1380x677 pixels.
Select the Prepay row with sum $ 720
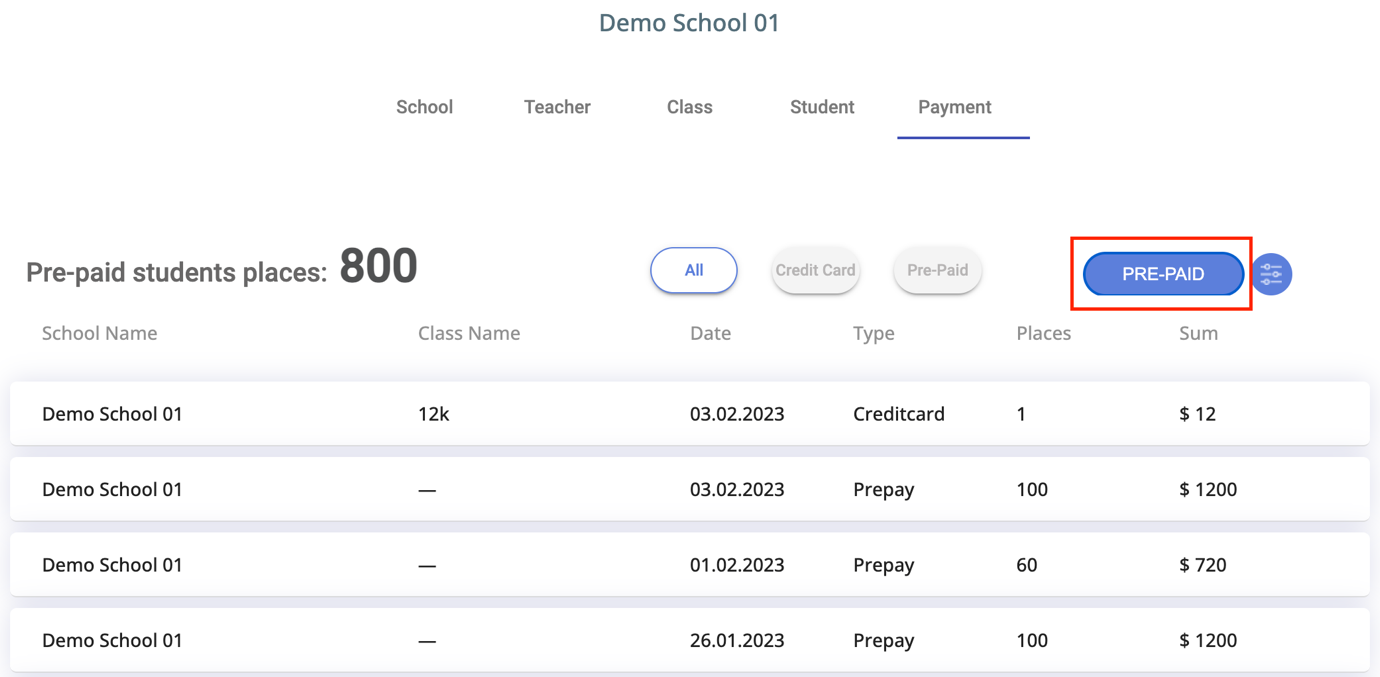[x=689, y=565]
